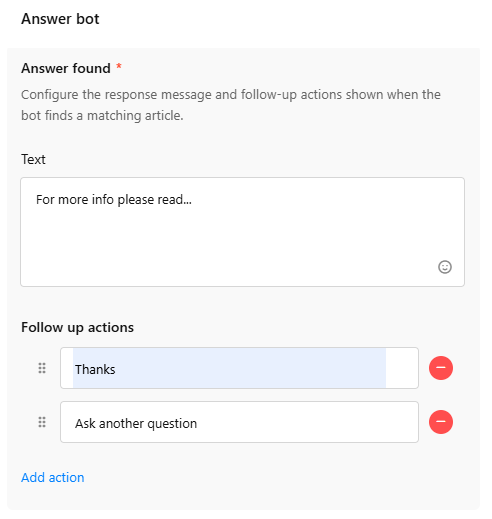492x519 pixels.
Task: Add a new follow-up action
Action: point(53,477)
